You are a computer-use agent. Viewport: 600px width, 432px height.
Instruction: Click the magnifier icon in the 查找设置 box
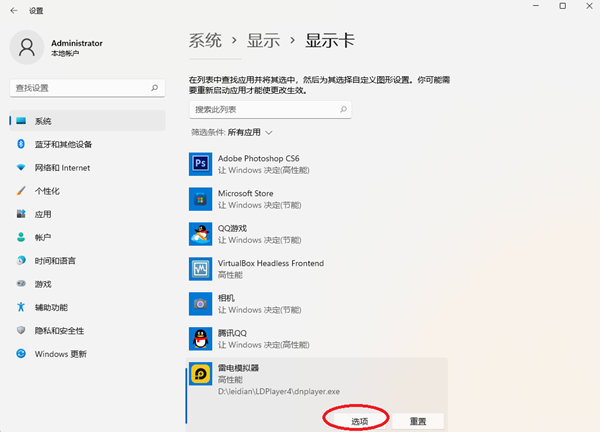154,88
